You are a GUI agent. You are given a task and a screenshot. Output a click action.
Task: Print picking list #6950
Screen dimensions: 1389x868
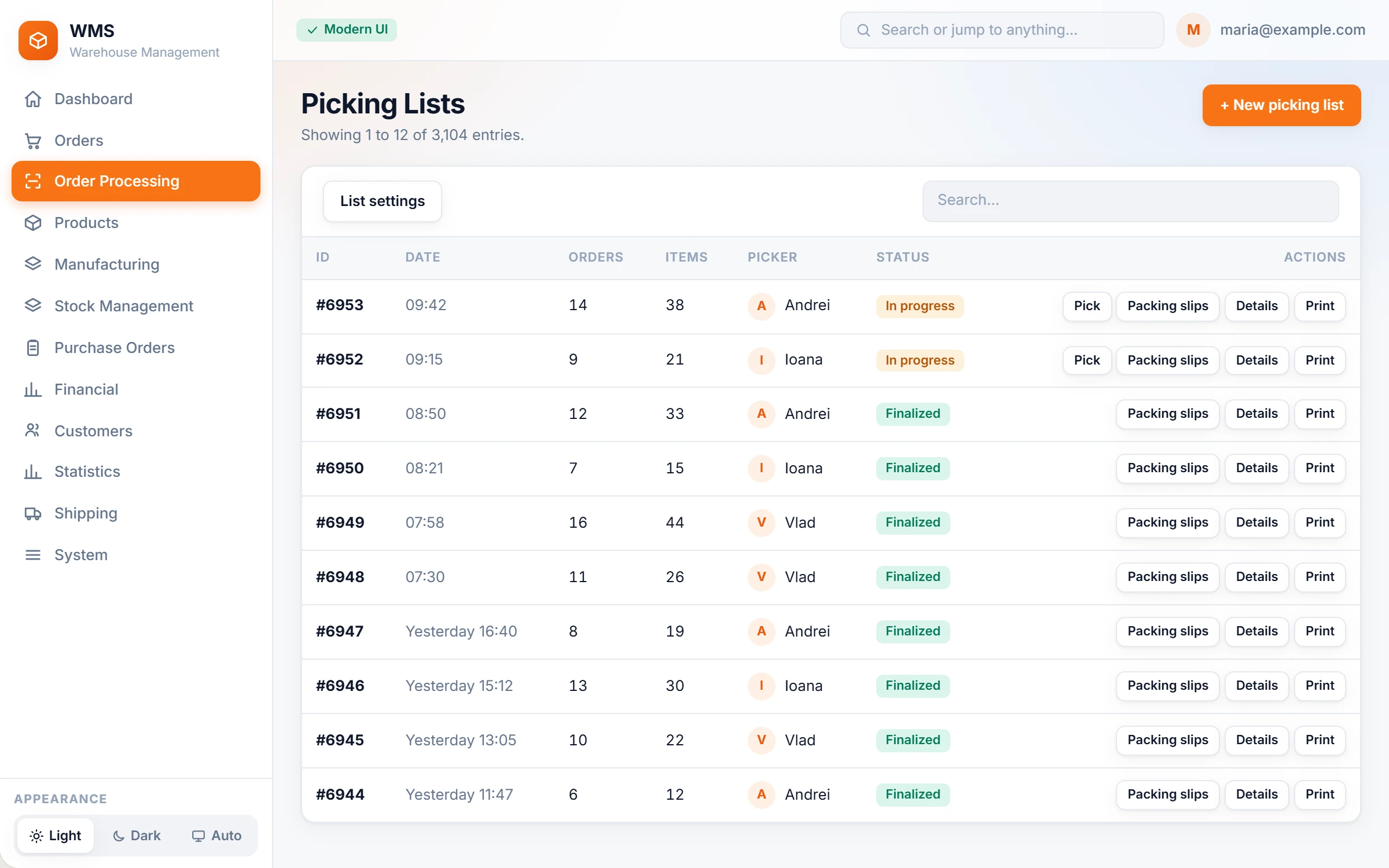(x=1320, y=468)
